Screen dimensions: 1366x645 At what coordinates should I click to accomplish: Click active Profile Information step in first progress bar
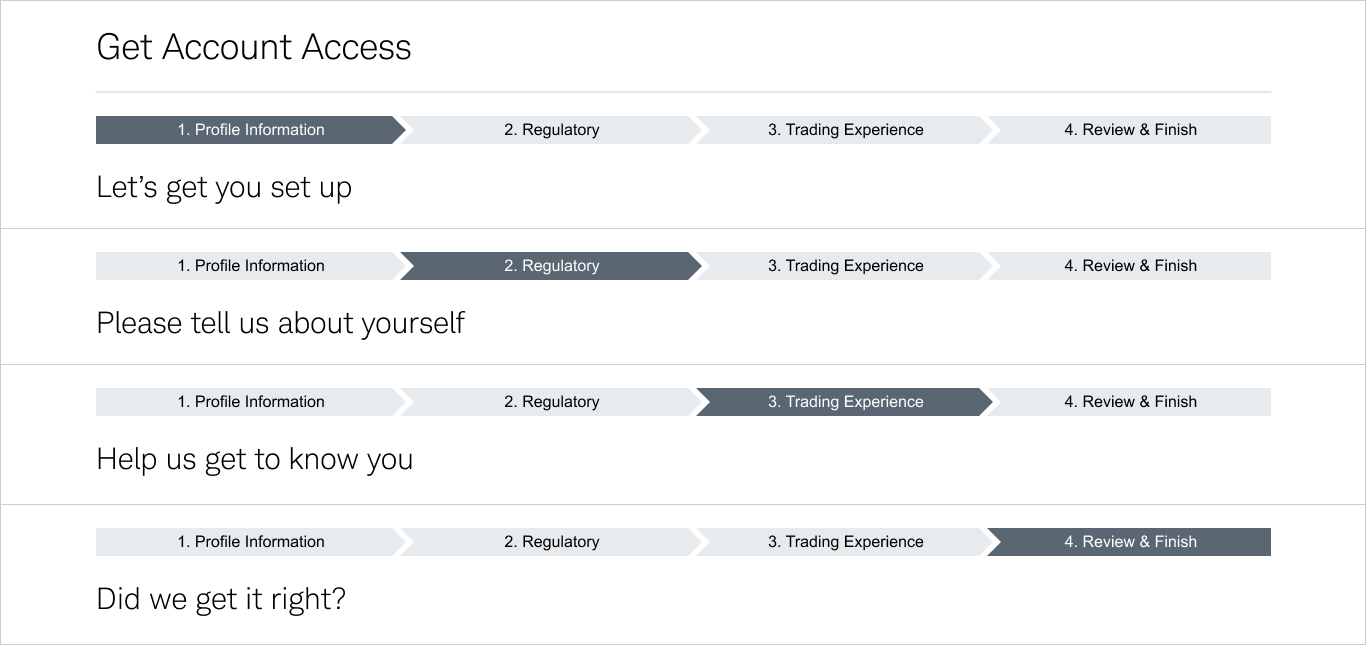(250, 130)
